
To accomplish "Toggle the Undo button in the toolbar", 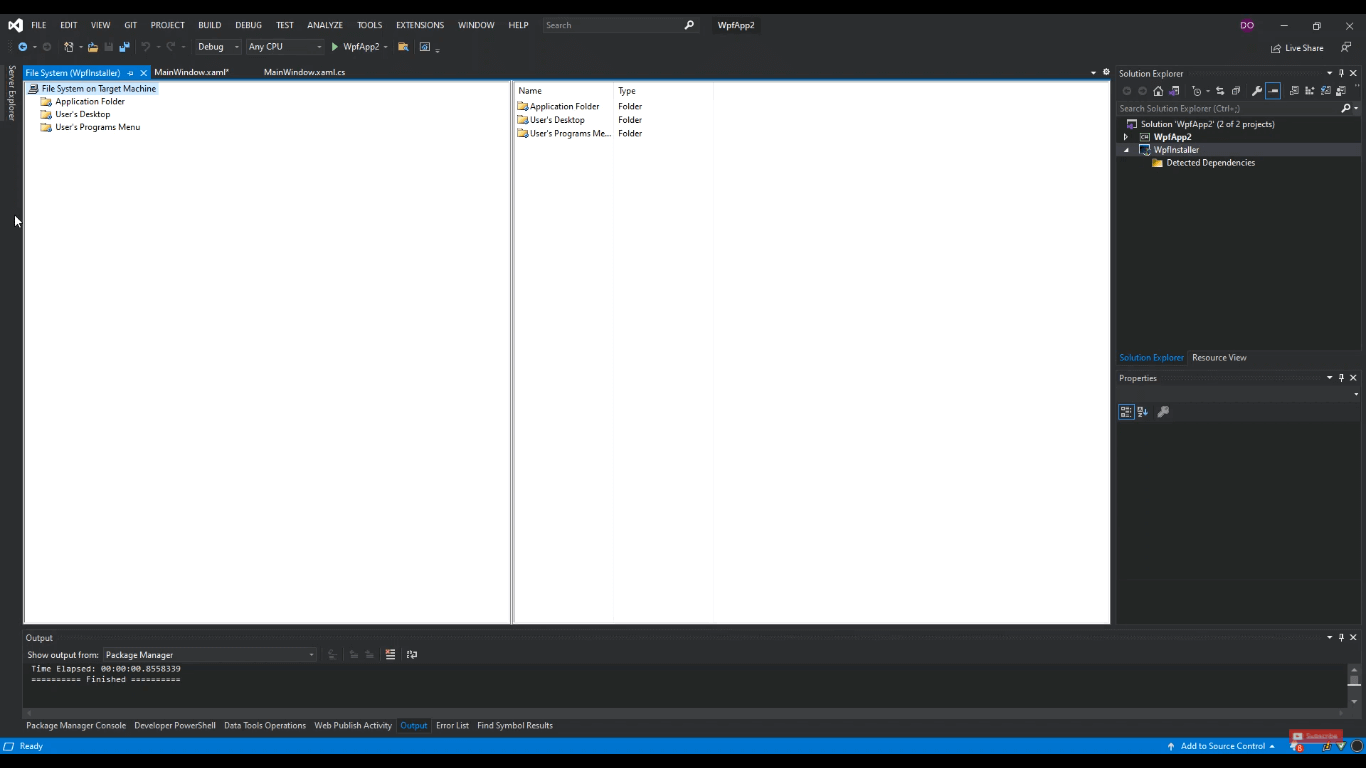I will pyautogui.click(x=146, y=47).
